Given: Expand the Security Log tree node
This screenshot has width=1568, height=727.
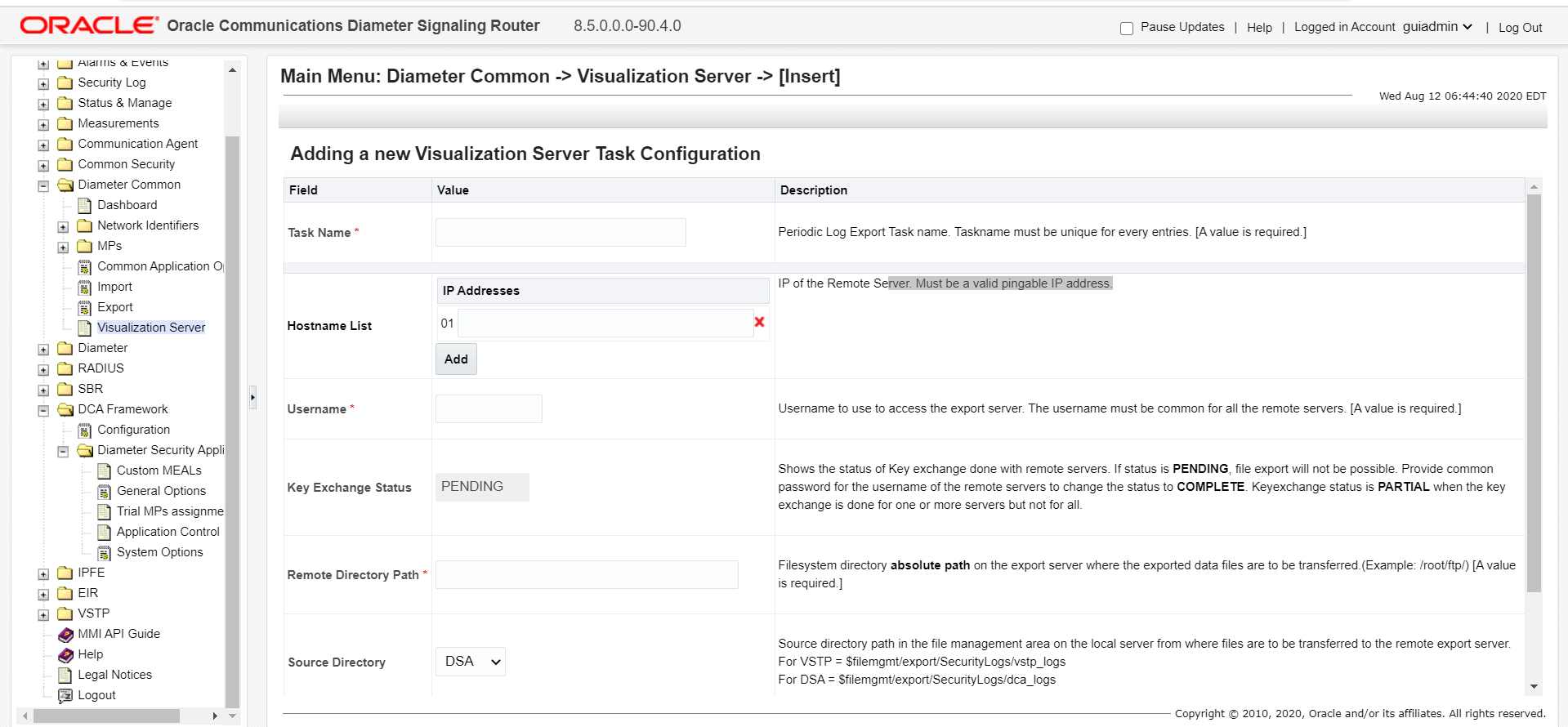Looking at the screenshot, I should click(x=43, y=83).
